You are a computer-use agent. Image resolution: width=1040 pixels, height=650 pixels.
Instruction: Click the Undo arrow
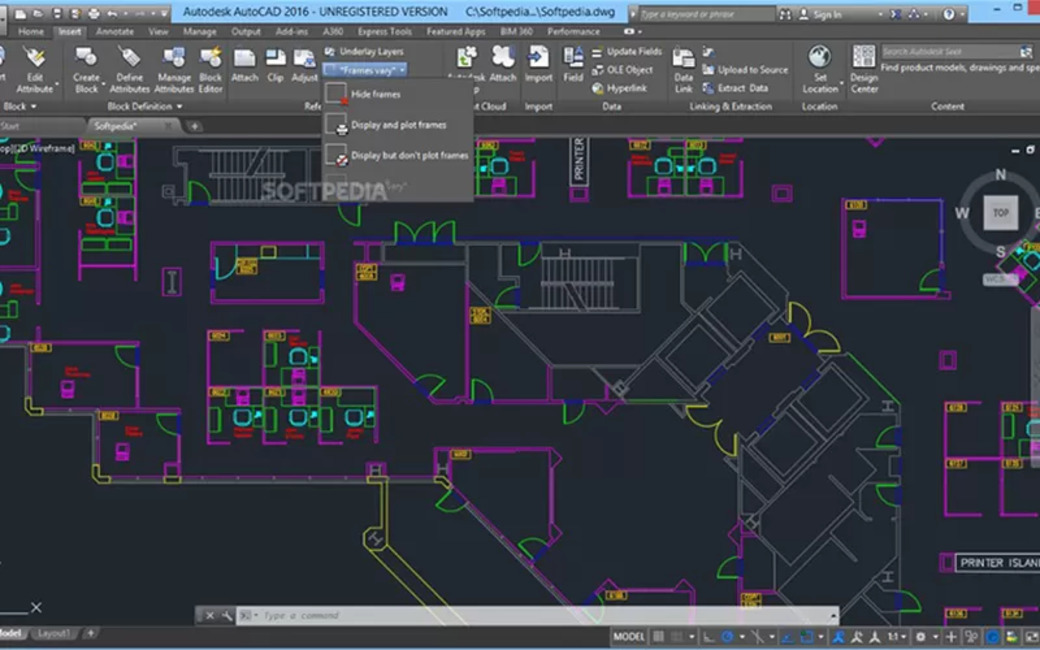[x=112, y=13]
